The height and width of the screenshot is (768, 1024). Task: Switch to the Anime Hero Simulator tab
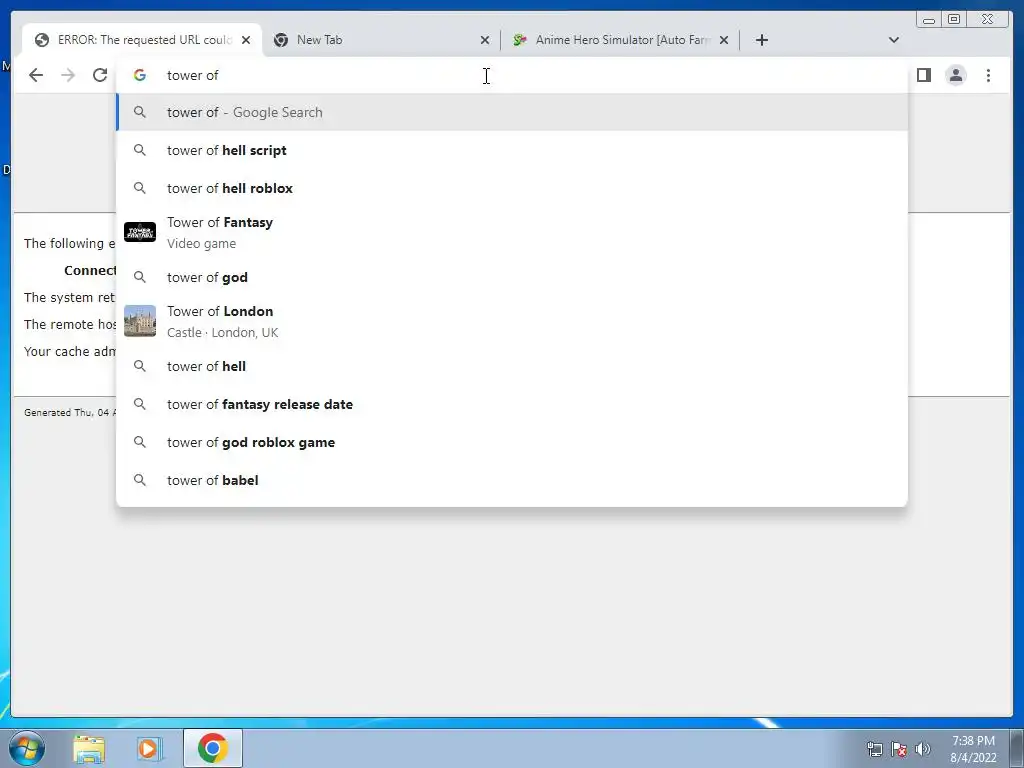pos(620,40)
